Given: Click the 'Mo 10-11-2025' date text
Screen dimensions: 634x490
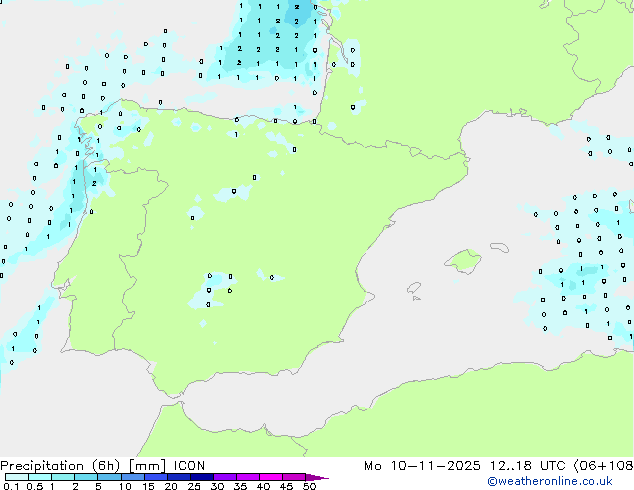Looking at the screenshot, I should 422,466.
